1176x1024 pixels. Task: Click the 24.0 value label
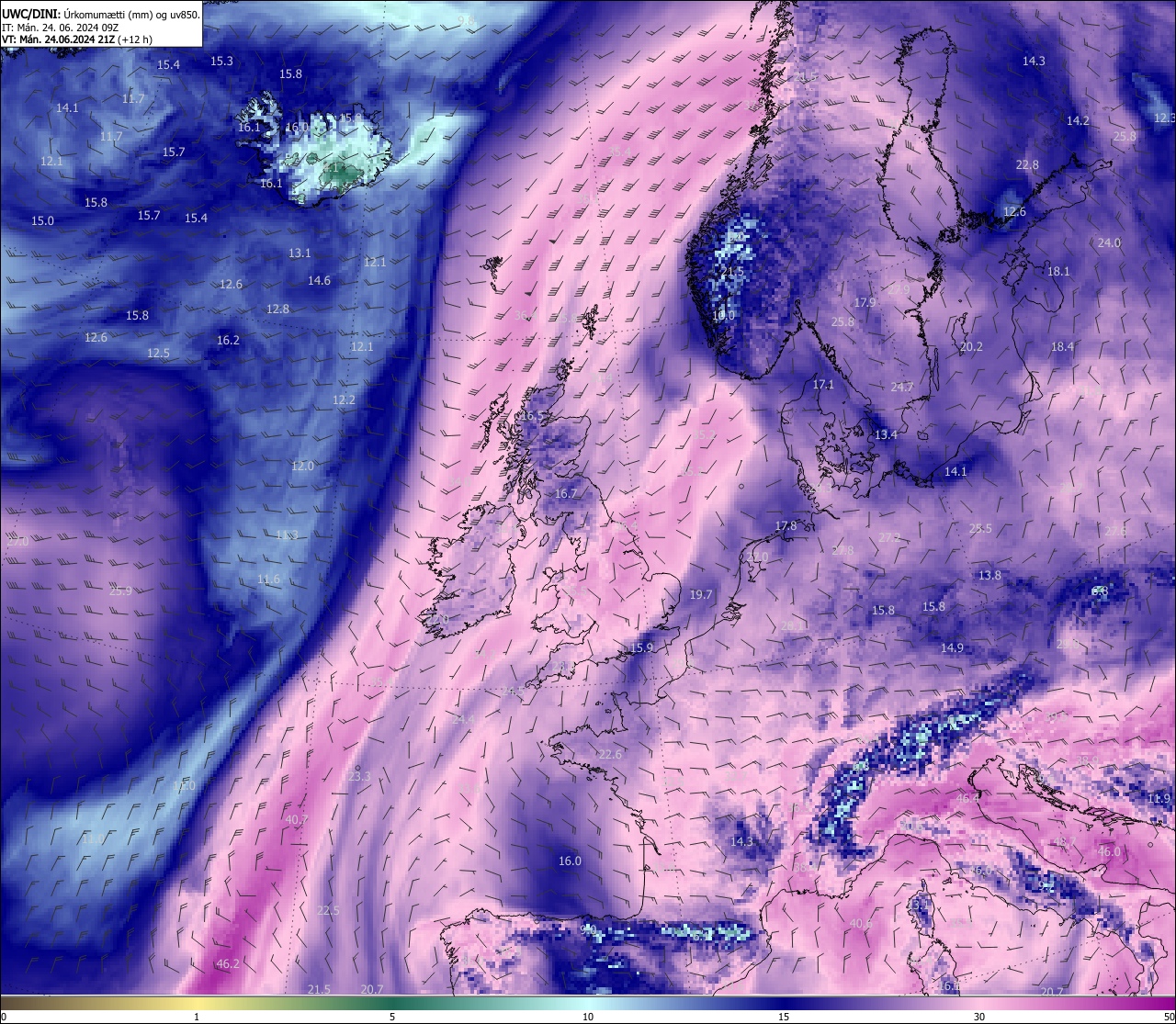click(1109, 243)
